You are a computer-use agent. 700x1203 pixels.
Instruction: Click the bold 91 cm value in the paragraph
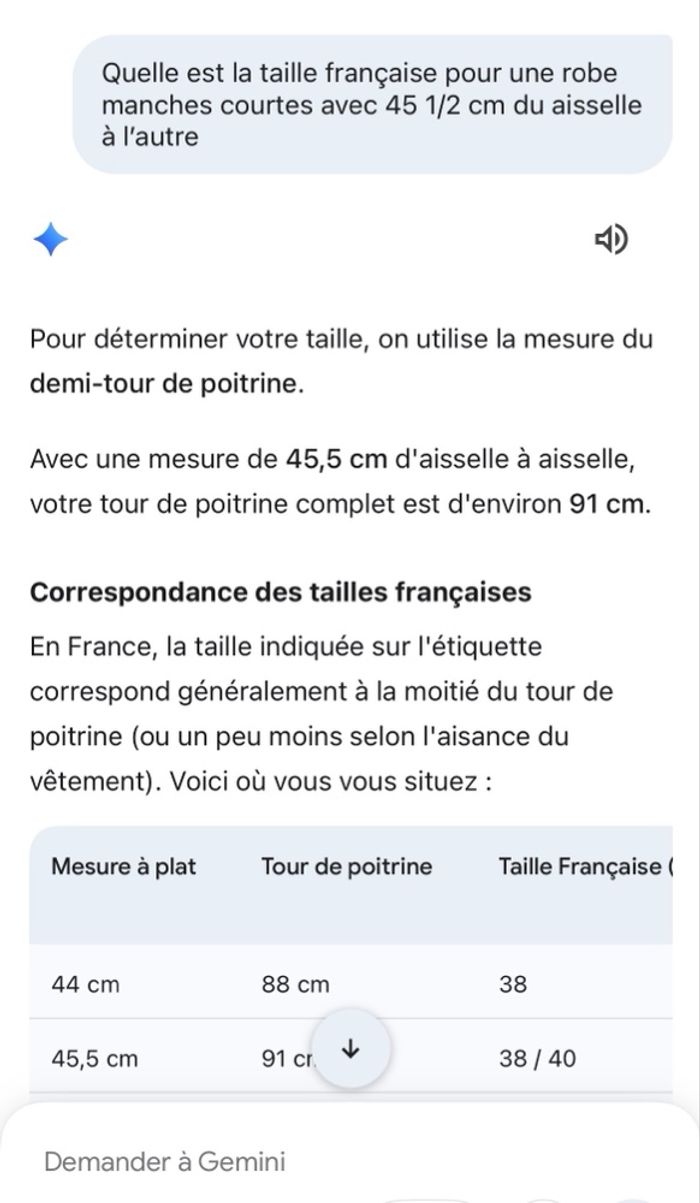[x=606, y=504]
